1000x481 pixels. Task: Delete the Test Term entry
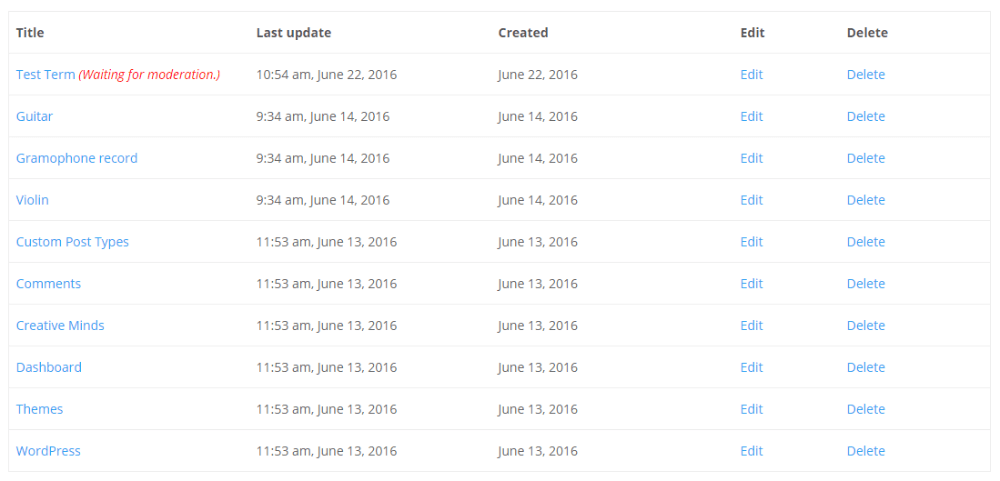pyautogui.click(x=865, y=75)
